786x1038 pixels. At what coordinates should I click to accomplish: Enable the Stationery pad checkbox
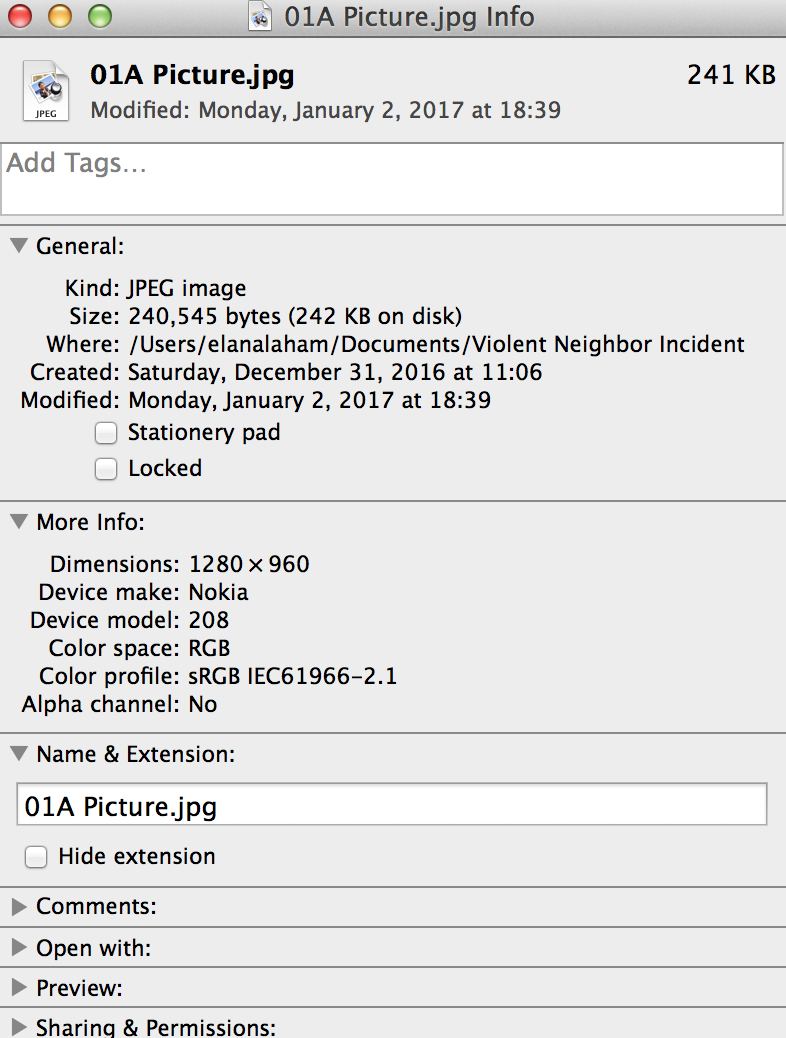[x=106, y=433]
